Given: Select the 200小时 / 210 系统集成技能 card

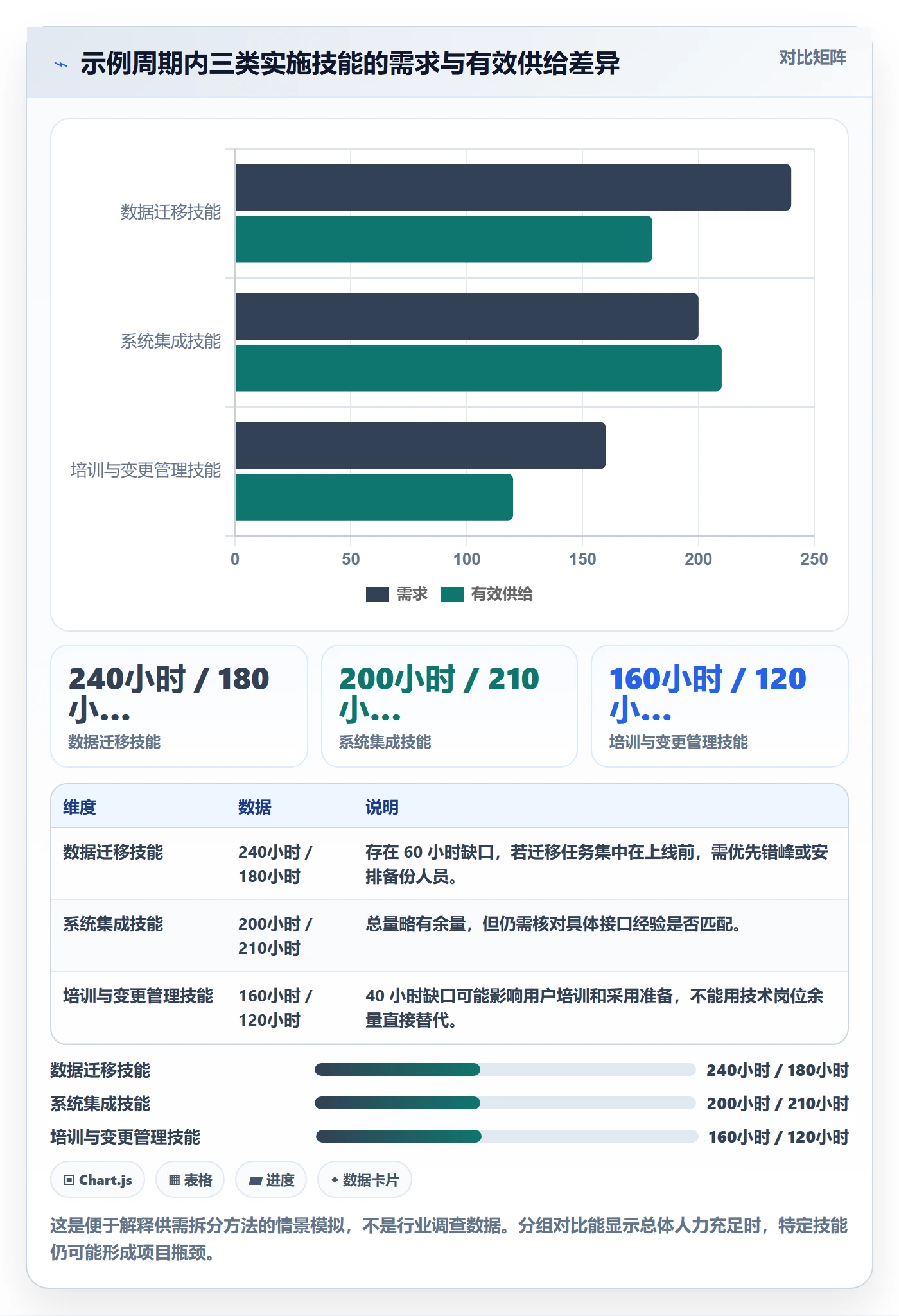Looking at the screenshot, I should [x=449, y=706].
